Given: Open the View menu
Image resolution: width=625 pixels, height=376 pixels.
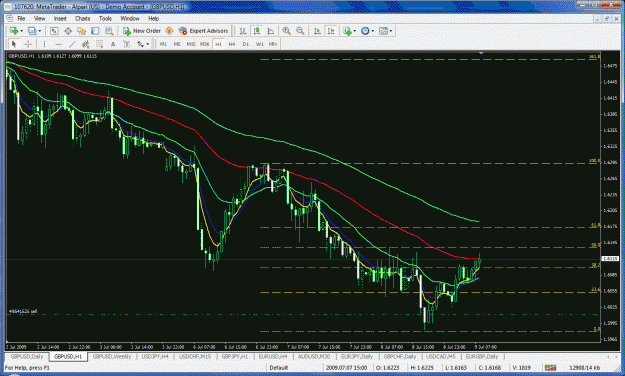Looking at the screenshot, I should (39, 19).
